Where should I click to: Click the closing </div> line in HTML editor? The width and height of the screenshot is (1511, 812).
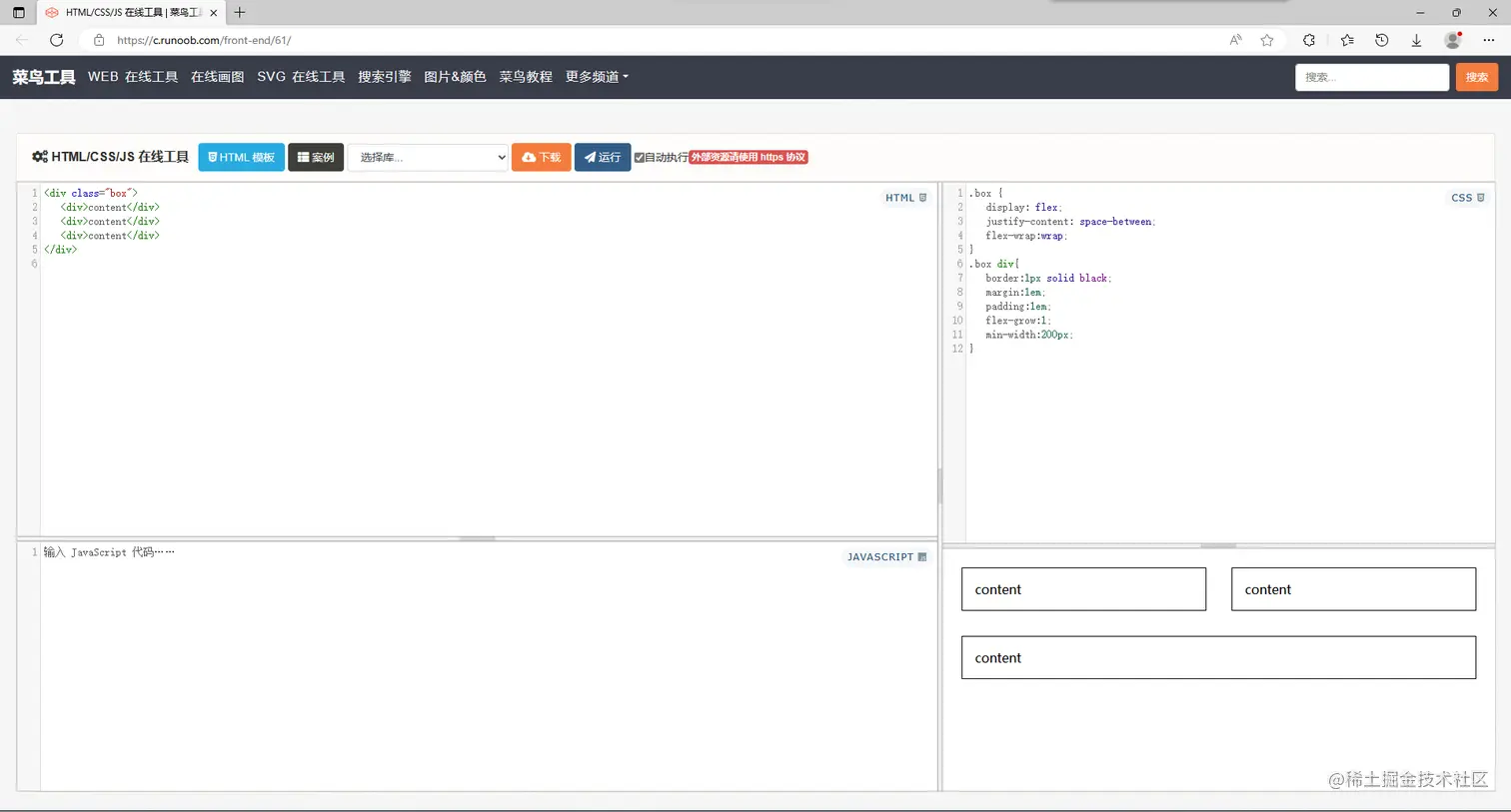[x=60, y=250]
